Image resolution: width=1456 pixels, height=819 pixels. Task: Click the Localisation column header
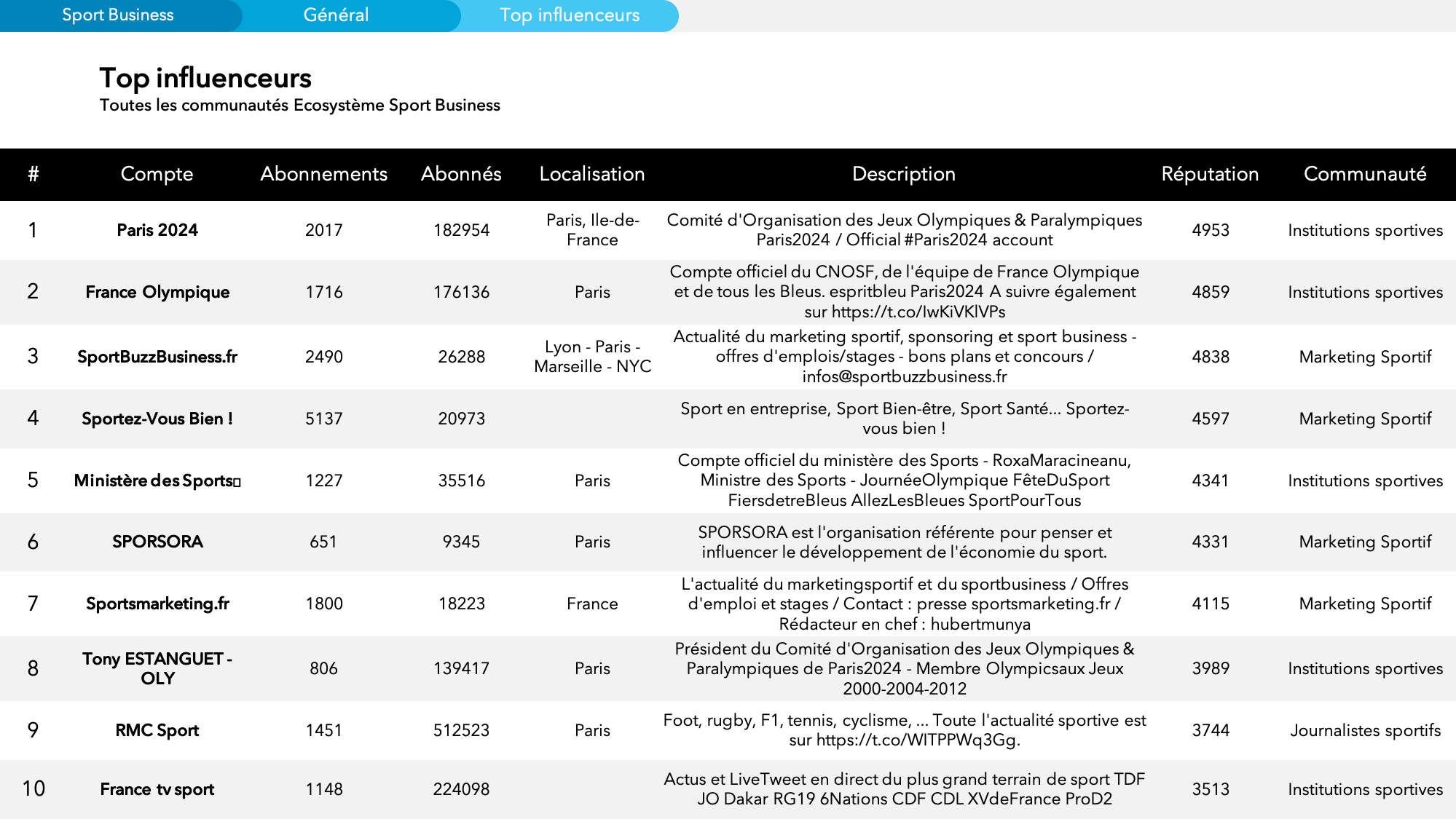(591, 174)
